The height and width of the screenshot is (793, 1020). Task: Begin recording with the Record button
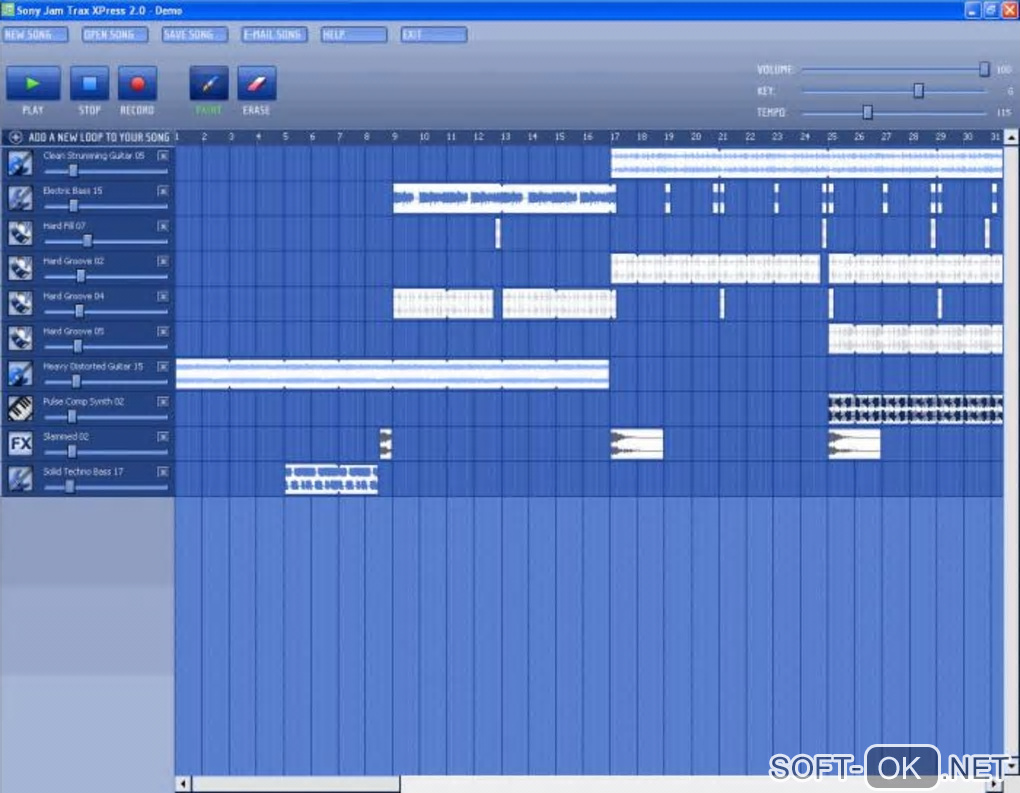[x=137, y=83]
